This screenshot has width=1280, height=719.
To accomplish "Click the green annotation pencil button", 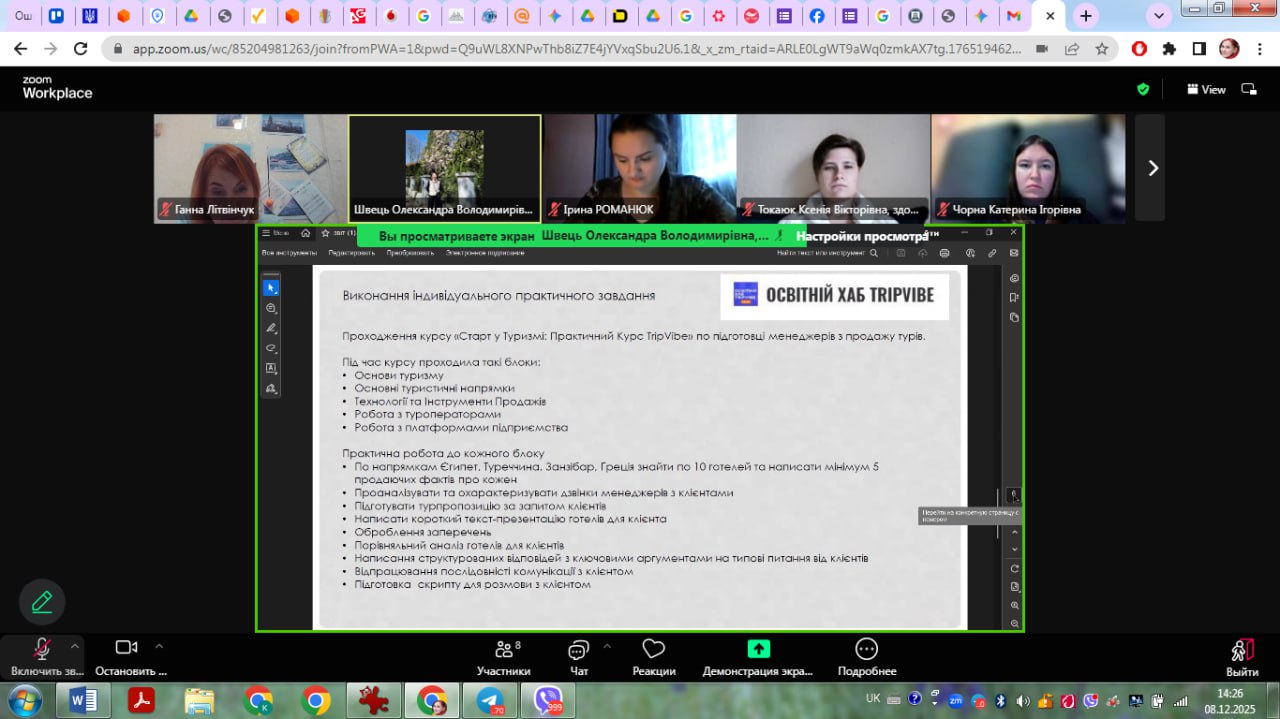I will tap(42, 602).
